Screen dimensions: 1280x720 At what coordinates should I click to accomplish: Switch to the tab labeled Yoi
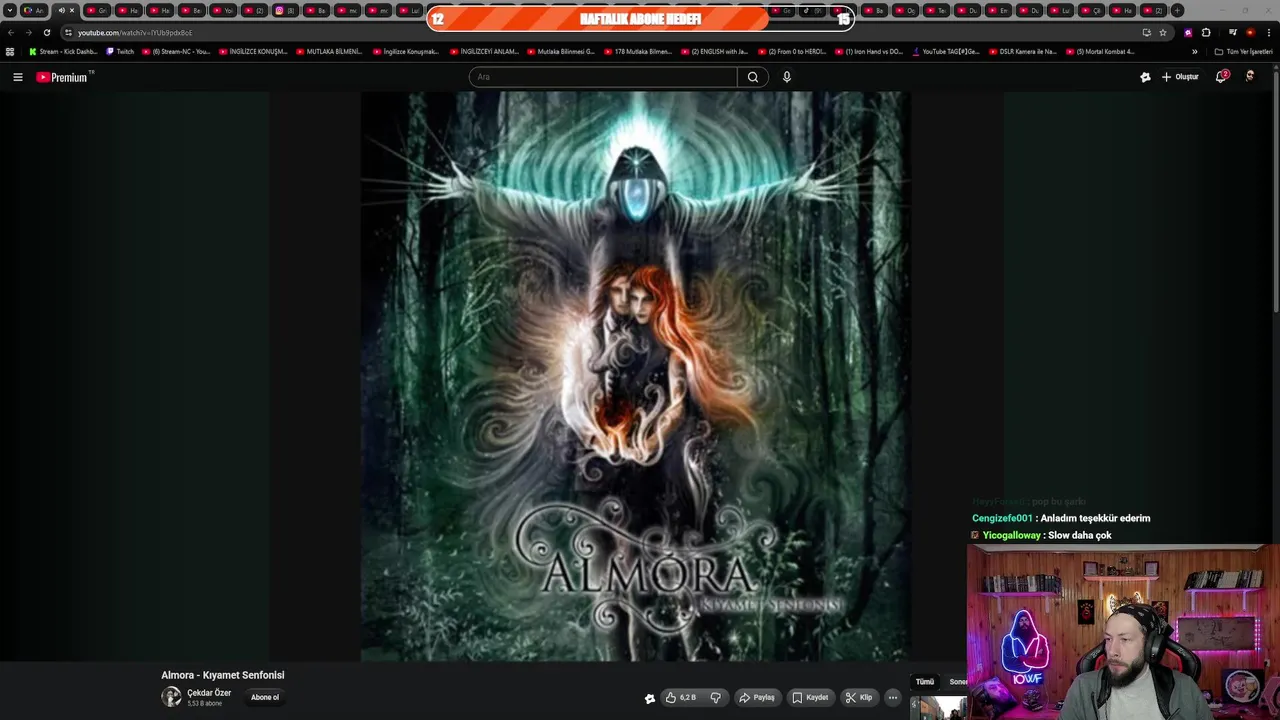[x=223, y=10]
